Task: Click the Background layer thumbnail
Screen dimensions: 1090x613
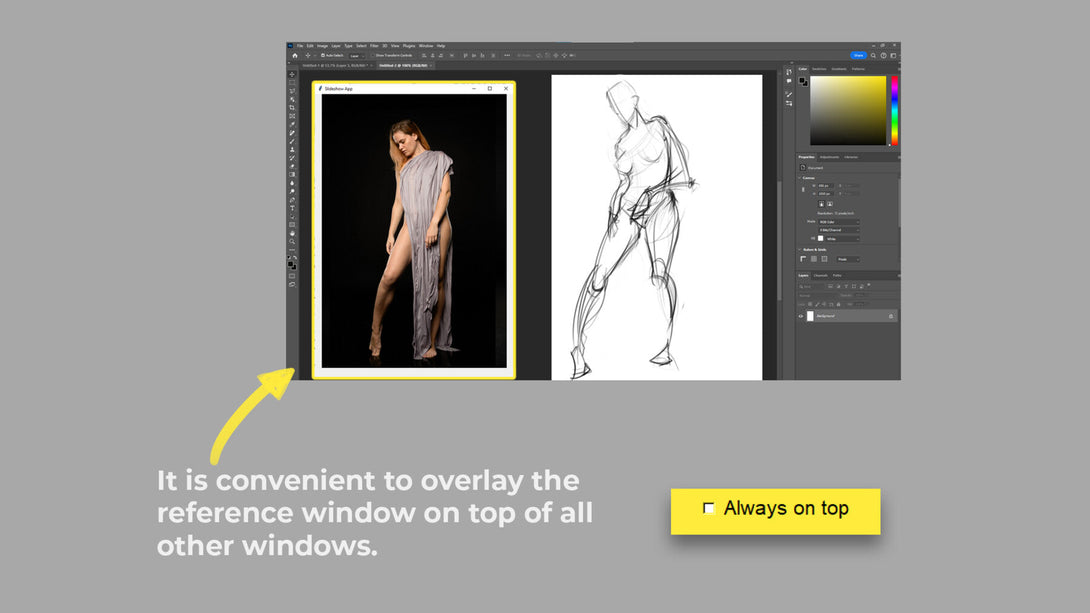Action: [x=811, y=316]
